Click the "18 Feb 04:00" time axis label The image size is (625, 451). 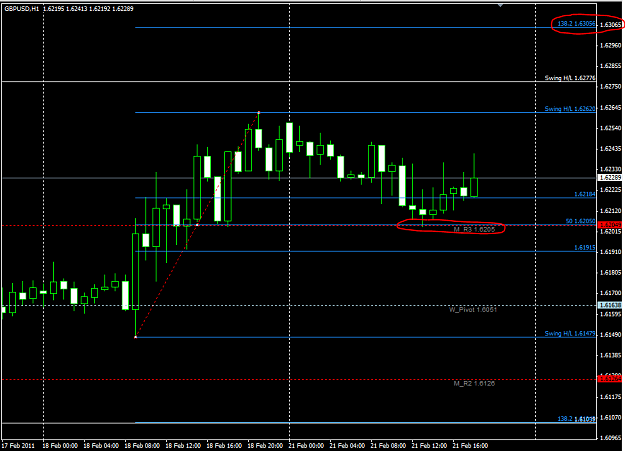[x=101, y=445]
